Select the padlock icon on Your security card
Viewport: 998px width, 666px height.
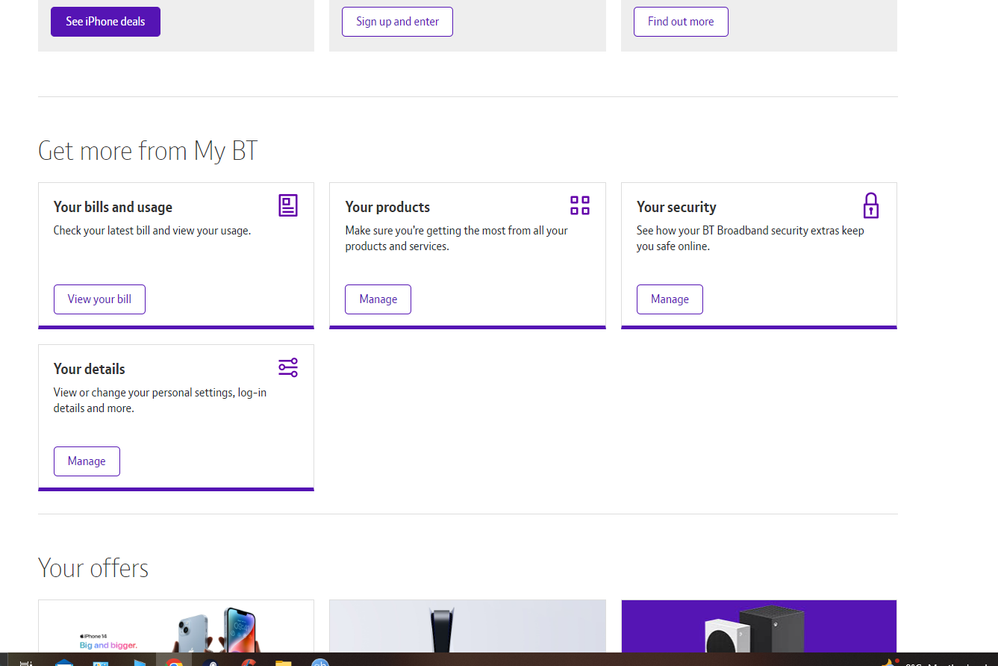871,205
